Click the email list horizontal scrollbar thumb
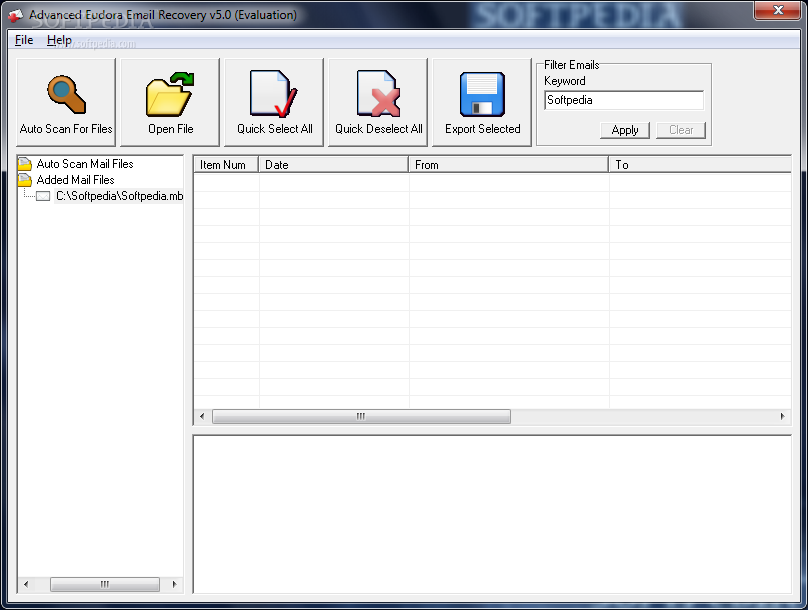Screen dimensions: 808x610 point(361,416)
